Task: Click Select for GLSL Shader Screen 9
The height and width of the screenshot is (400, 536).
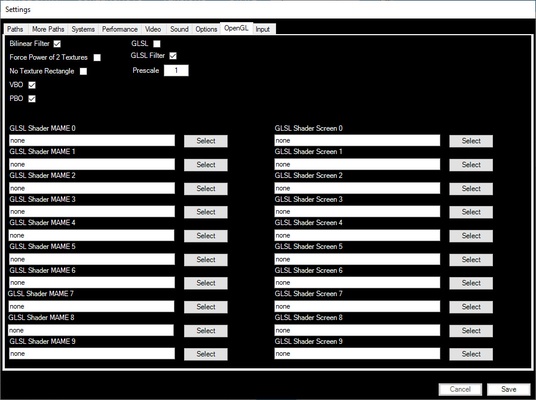Action: click(x=471, y=354)
